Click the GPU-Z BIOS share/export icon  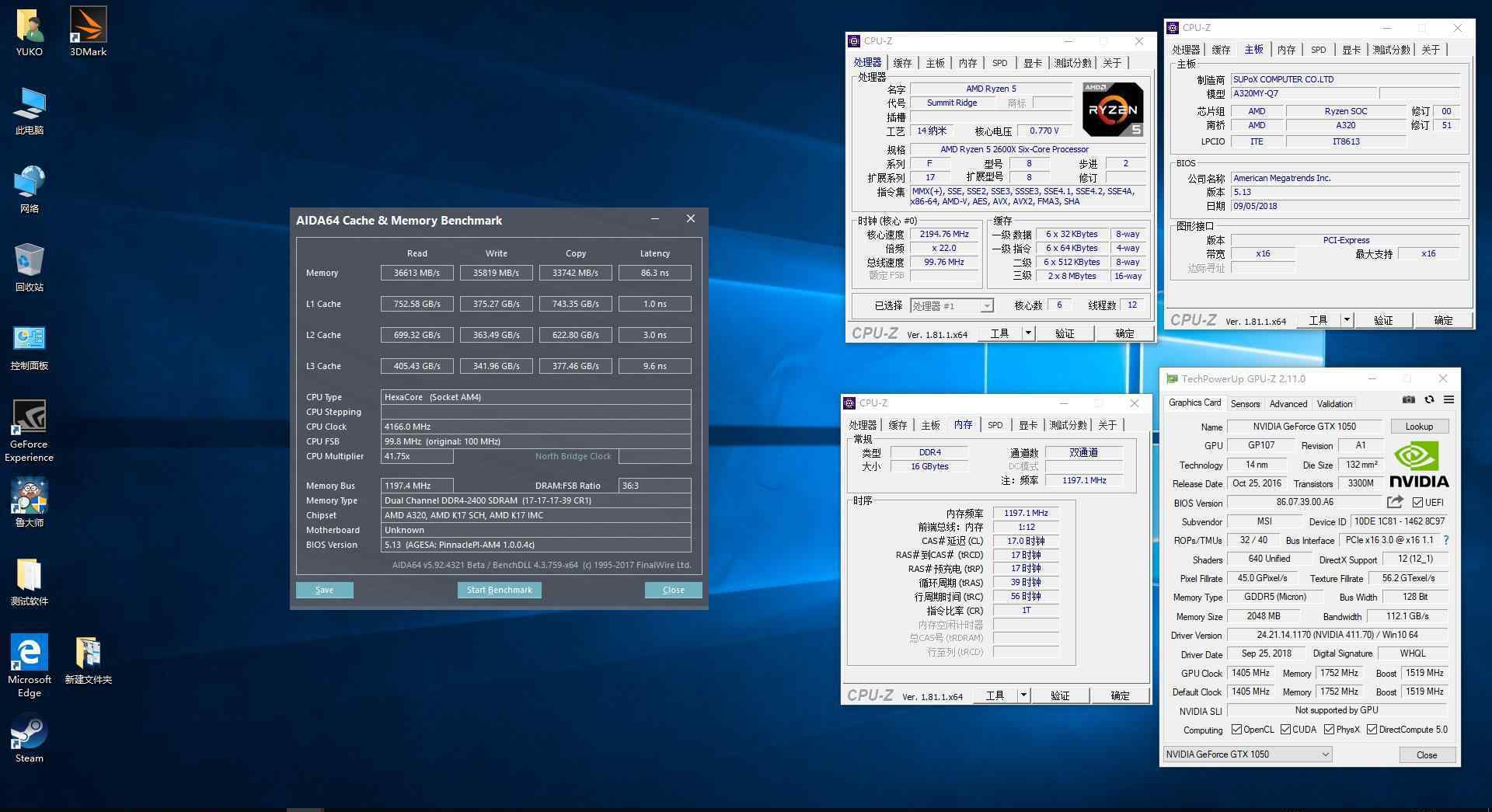(1395, 502)
